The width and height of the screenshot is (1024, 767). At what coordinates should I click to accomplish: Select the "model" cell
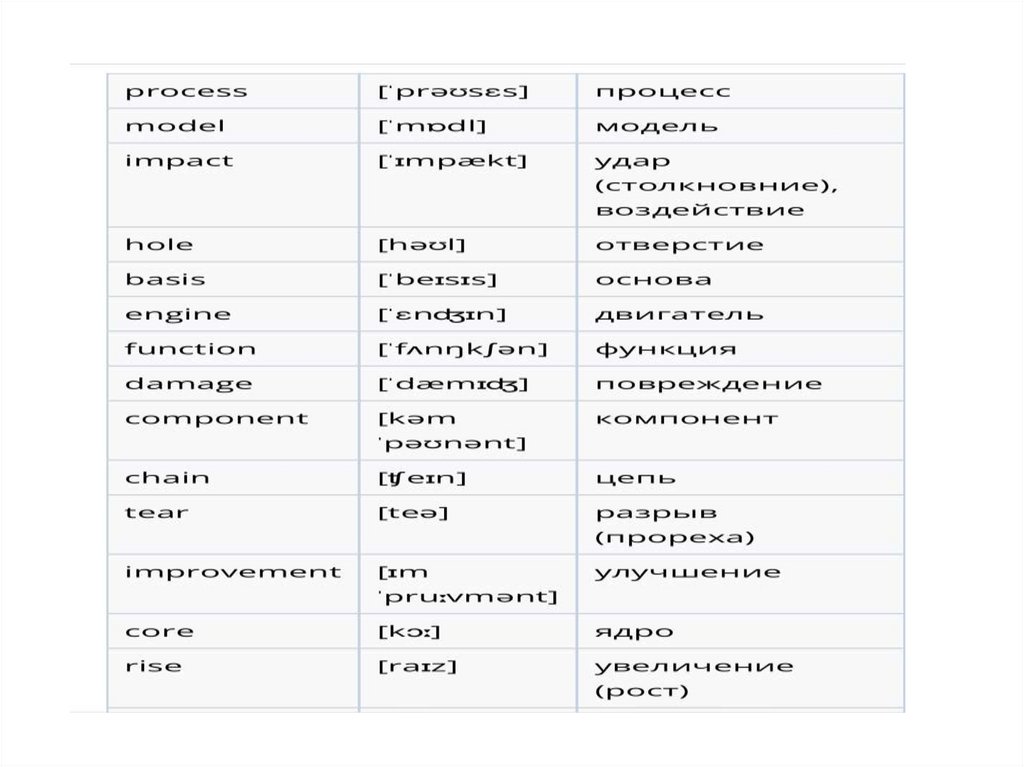175,126
